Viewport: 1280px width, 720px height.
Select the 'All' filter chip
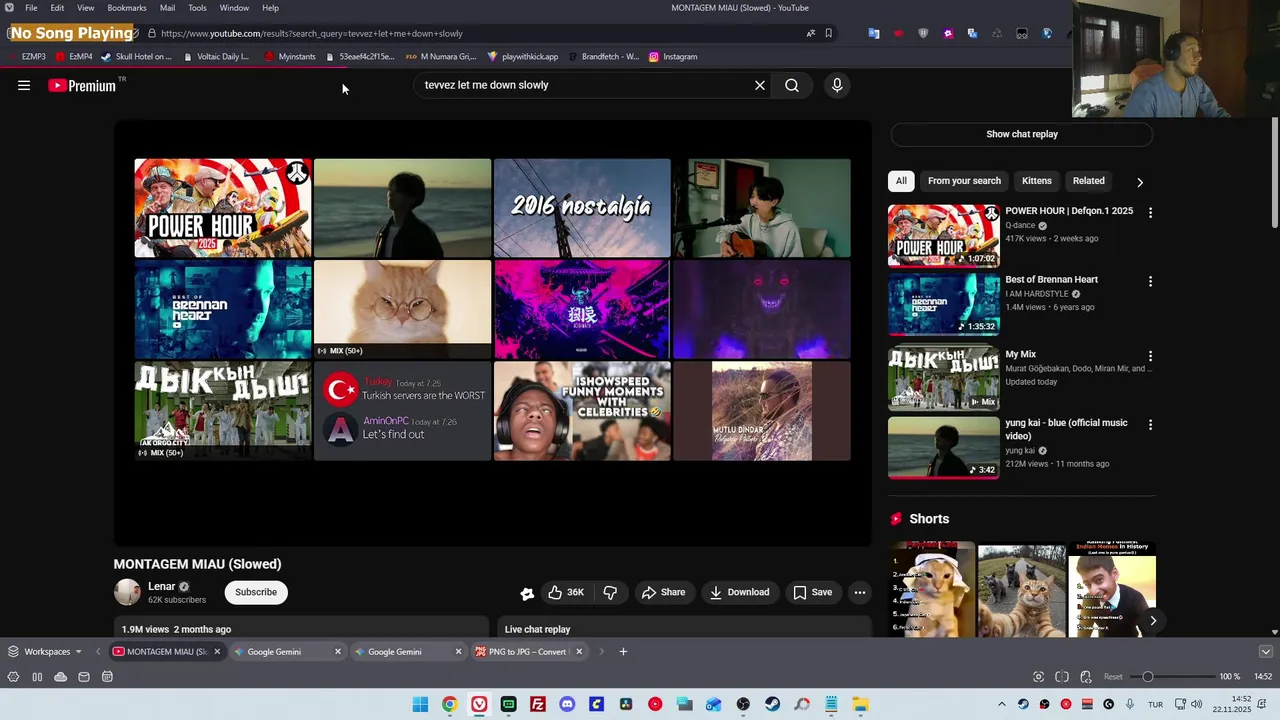(901, 181)
